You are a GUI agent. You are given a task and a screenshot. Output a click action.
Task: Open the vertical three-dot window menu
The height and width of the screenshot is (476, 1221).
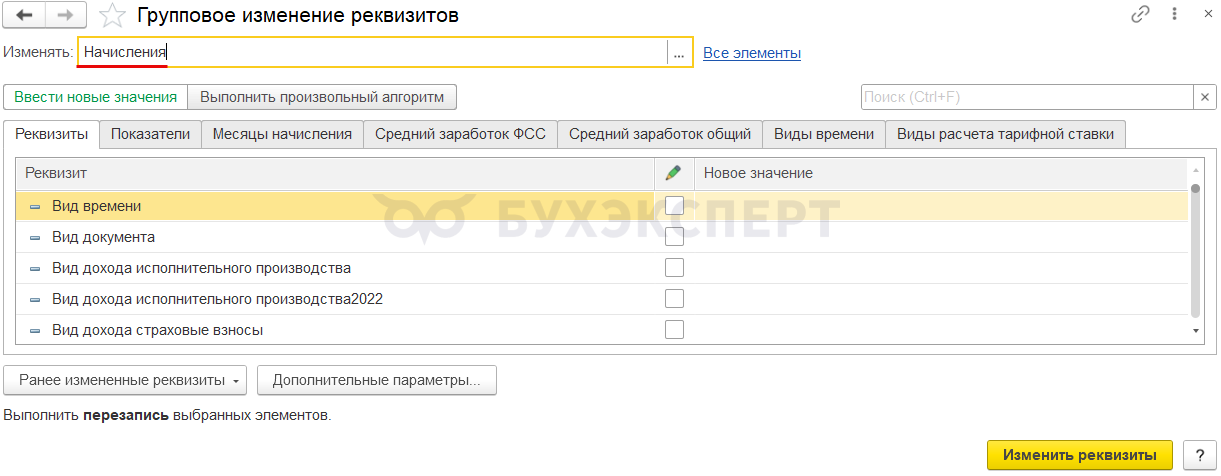click(x=1171, y=15)
